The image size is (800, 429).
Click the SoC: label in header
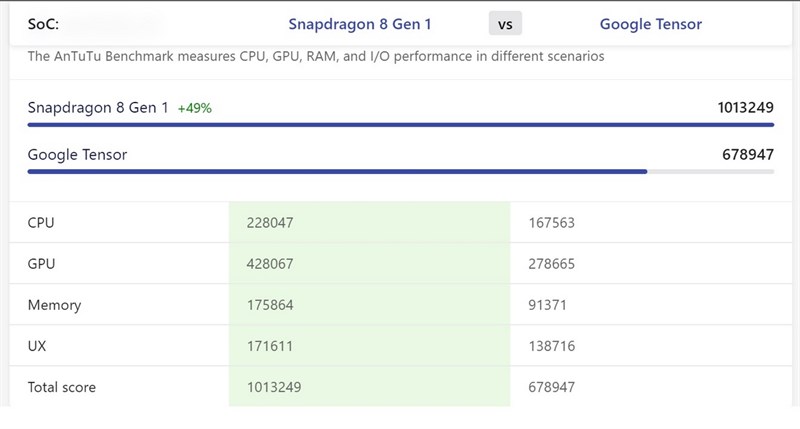pos(44,24)
